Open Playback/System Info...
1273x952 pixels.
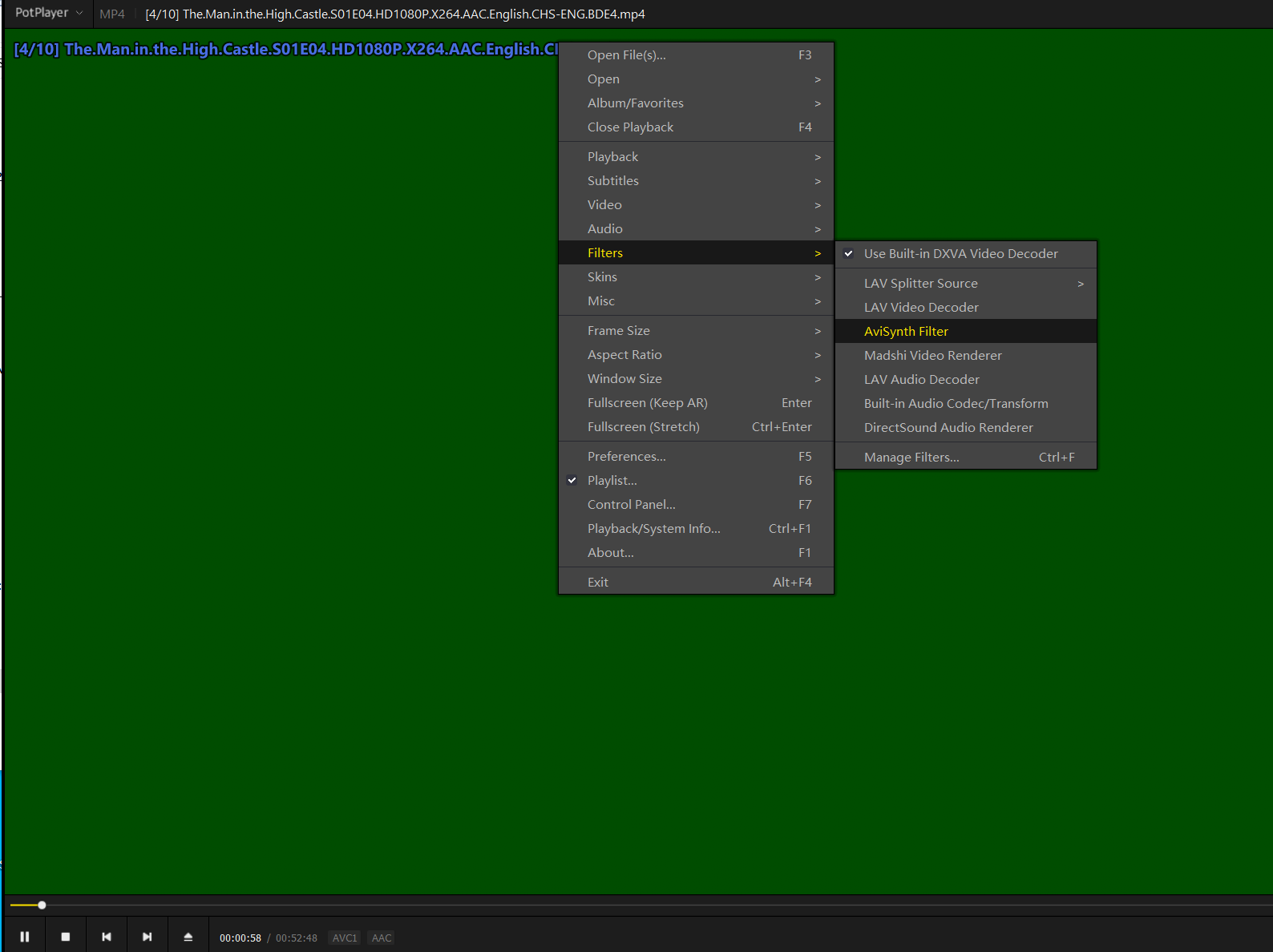pos(696,529)
